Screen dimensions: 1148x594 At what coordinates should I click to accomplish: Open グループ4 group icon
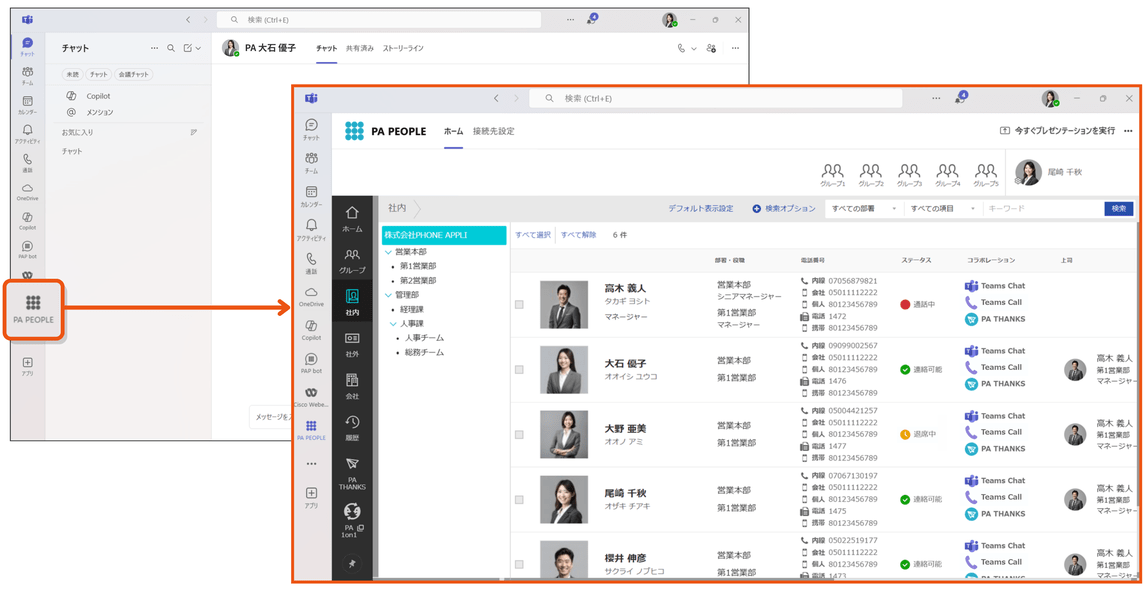coord(947,175)
